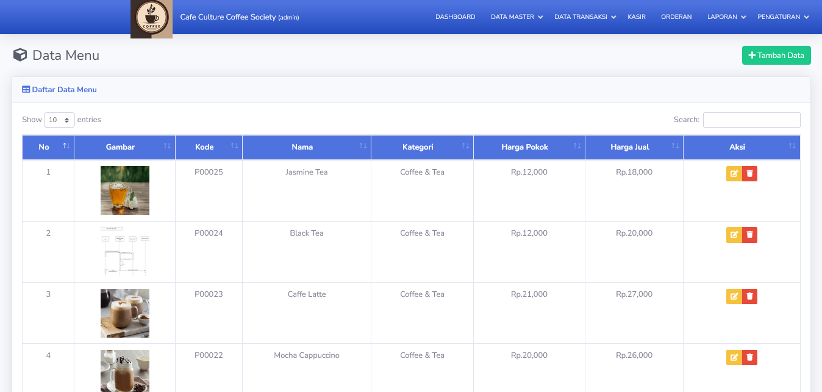Screen dimensions: 822x392
Task: Open the show entries count dropdown
Action: point(59,120)
